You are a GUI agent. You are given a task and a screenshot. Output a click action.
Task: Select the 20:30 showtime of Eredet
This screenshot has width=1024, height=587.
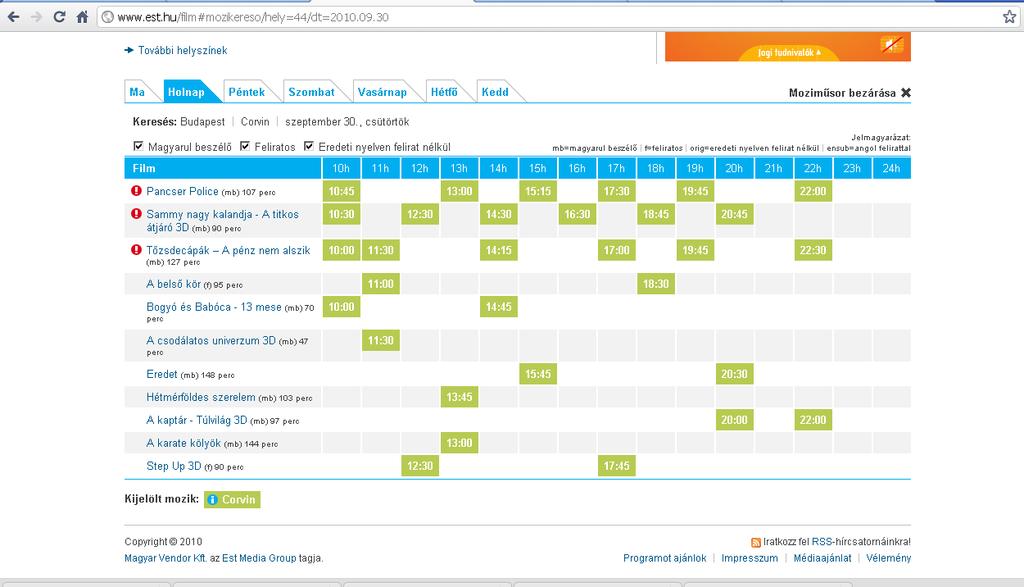click(735, 374)
